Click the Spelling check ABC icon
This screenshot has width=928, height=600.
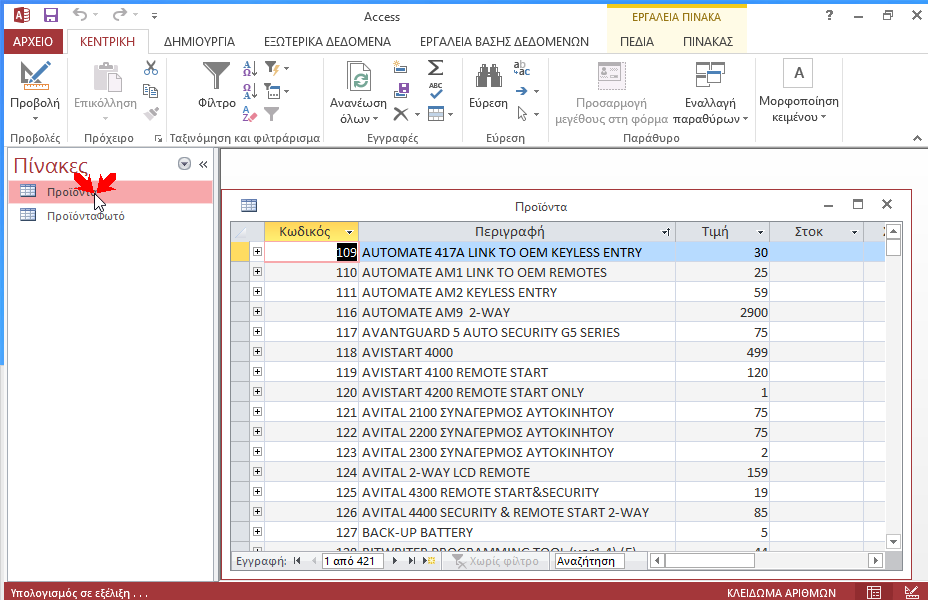pyautogui.click(x=436, y=91)
